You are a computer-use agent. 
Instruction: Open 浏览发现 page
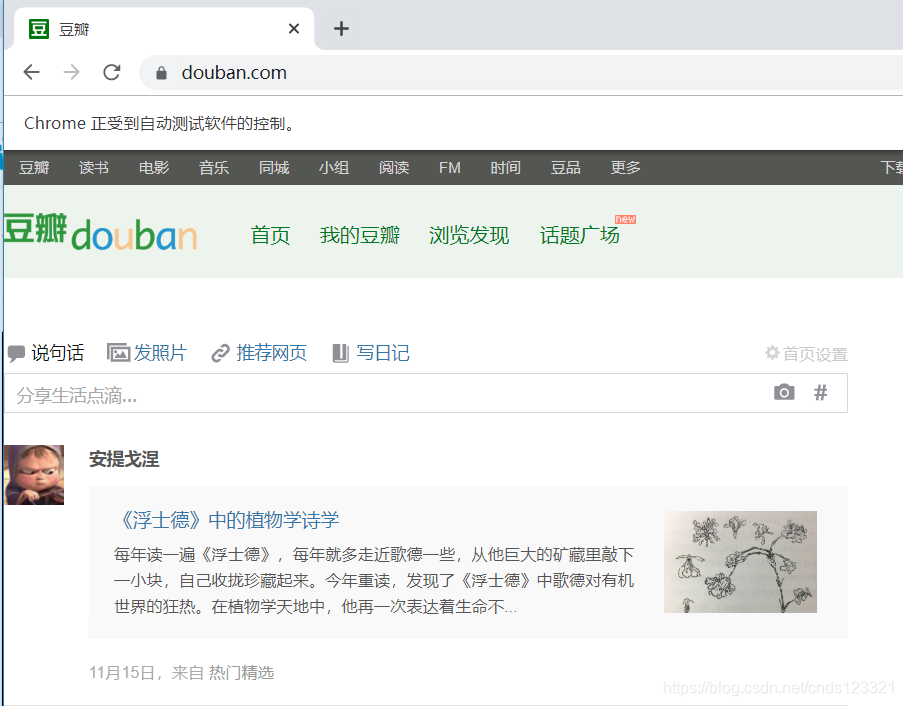pos(469,235)
